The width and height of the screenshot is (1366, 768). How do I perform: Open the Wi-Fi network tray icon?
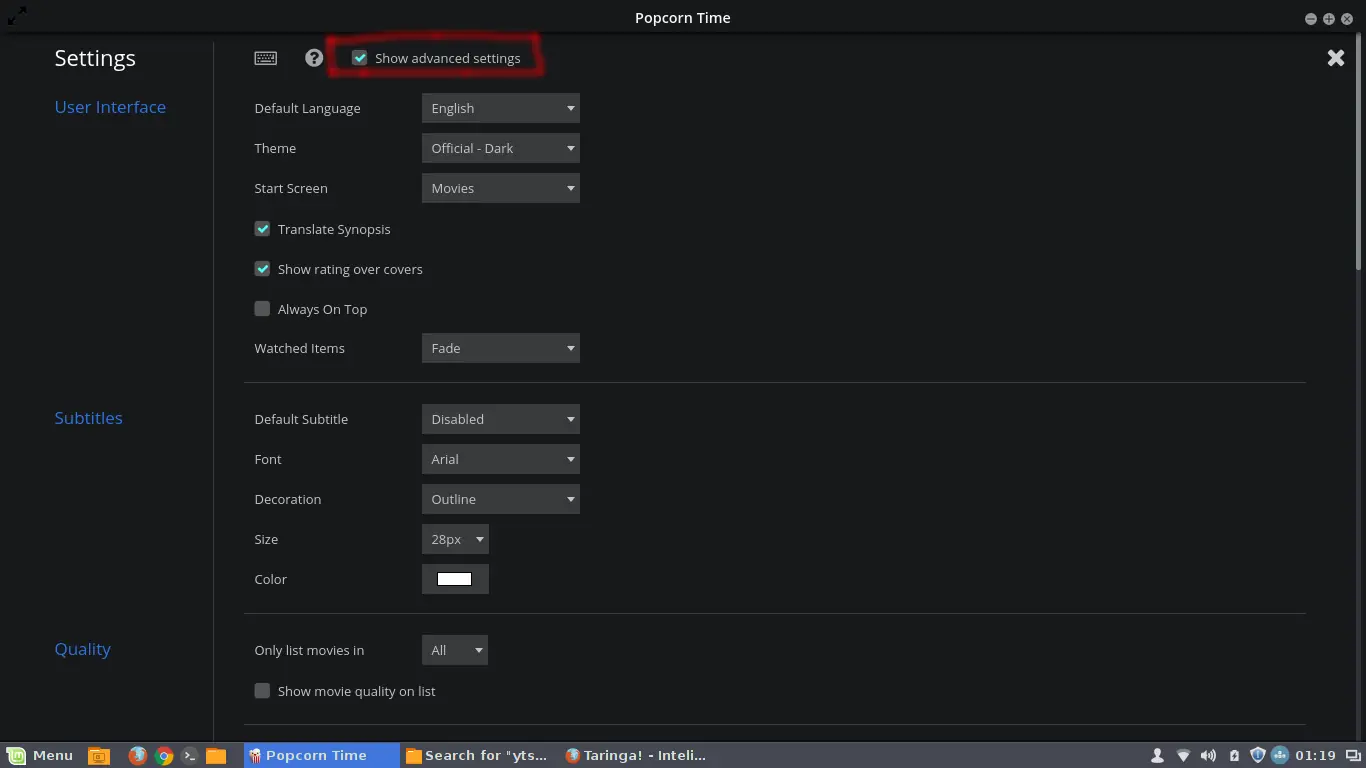pyautogui.click(x=1183, y=756)
